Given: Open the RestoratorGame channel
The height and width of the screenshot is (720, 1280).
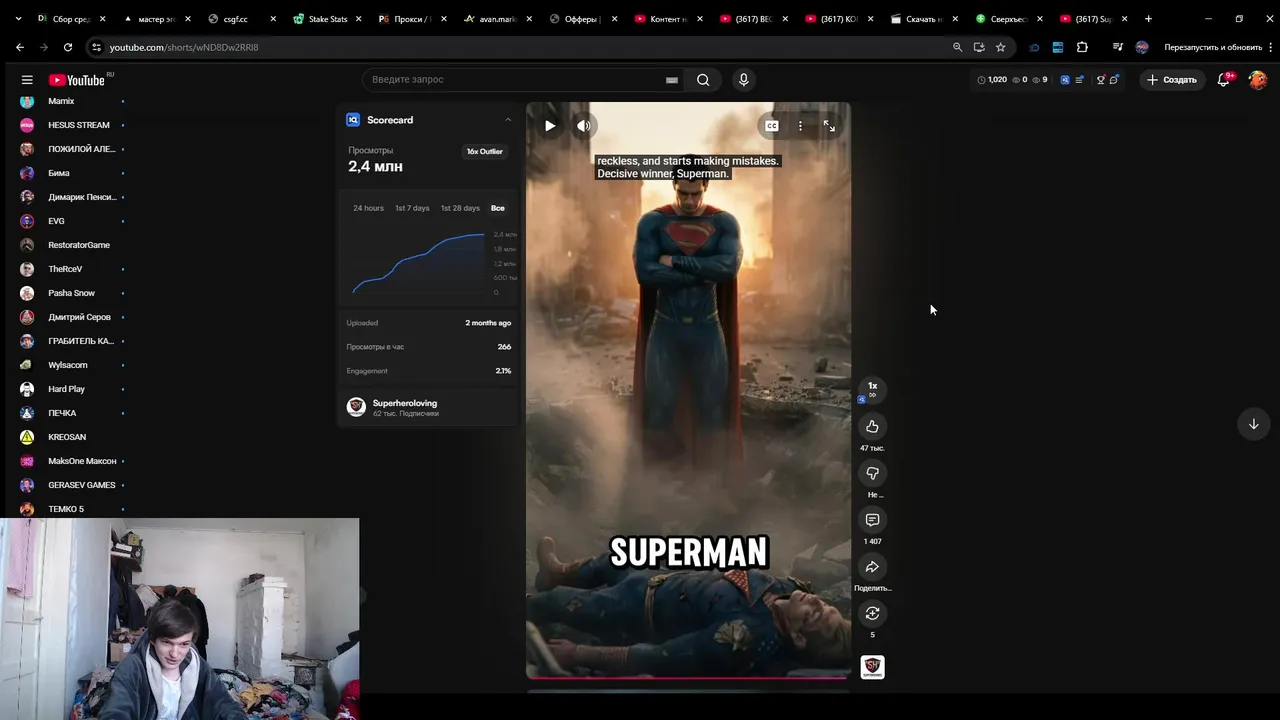Looking at the screenshot, I should pyautogui.click(x=79, y=245).
